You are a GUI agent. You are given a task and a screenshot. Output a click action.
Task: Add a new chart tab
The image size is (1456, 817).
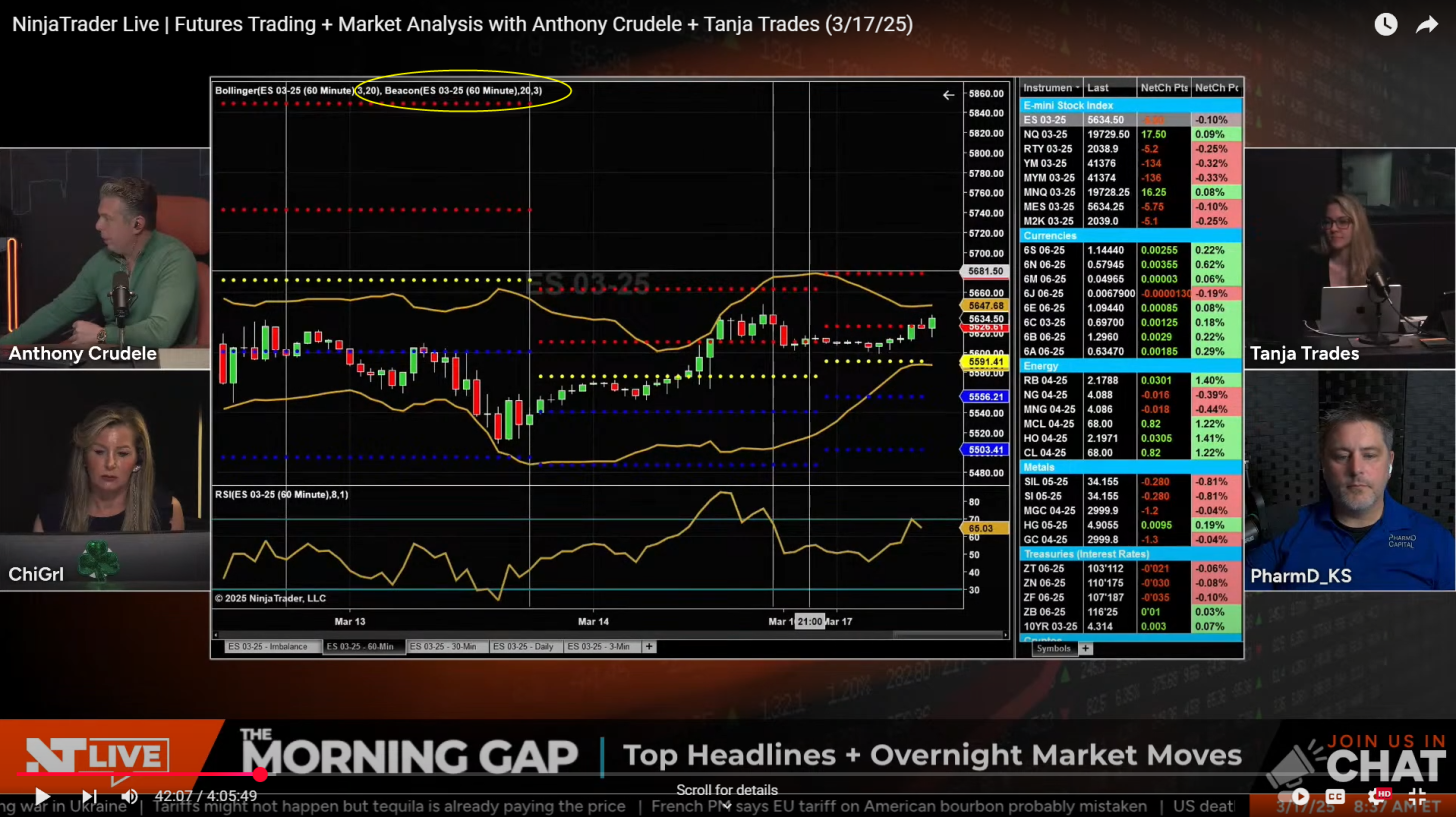(649, 647)
